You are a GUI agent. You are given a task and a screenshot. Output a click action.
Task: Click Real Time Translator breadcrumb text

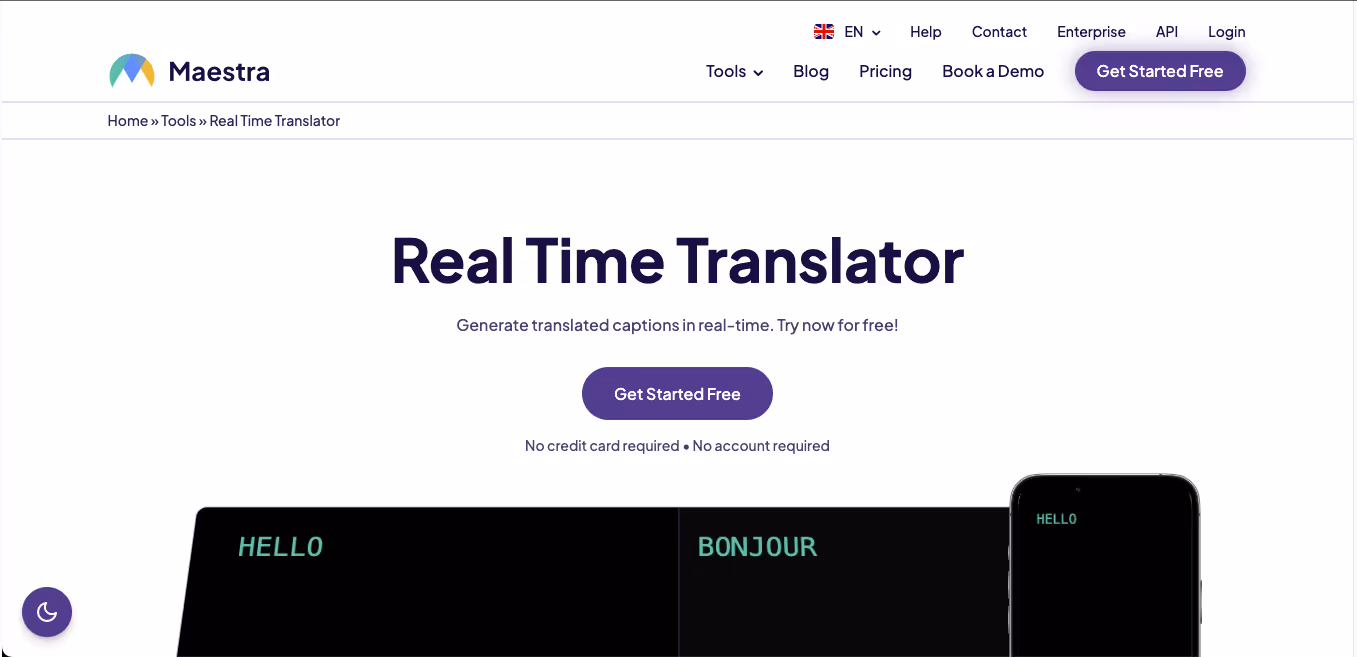pos(275,121)
